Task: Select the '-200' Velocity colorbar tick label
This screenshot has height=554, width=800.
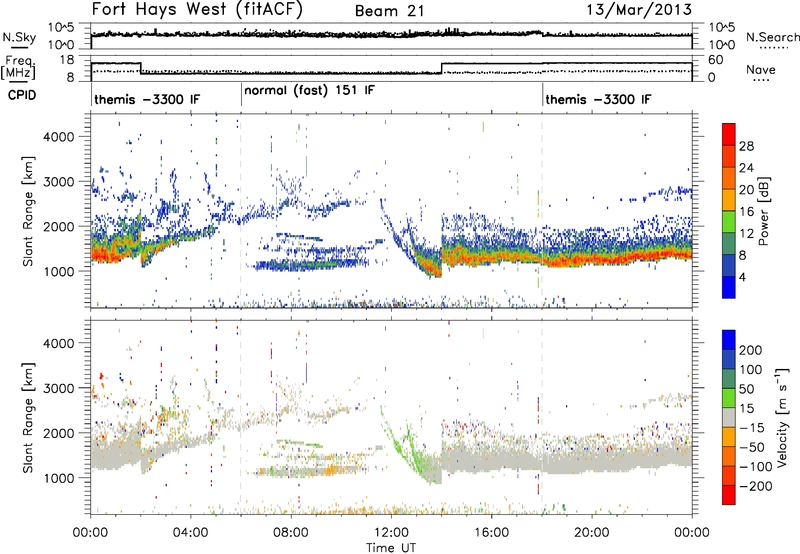Action: point(756,486)
